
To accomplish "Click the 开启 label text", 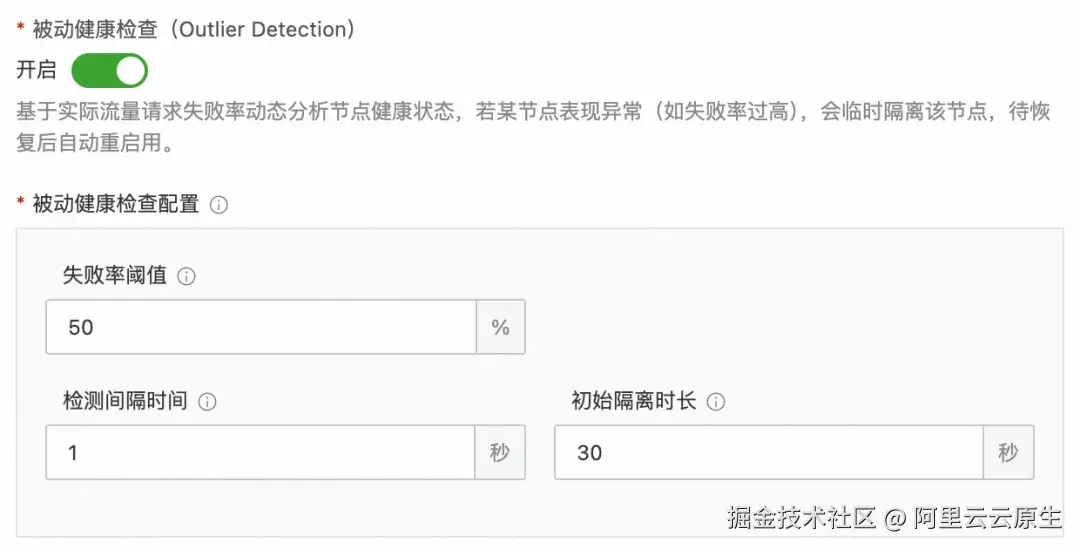I will coord(37,70).
